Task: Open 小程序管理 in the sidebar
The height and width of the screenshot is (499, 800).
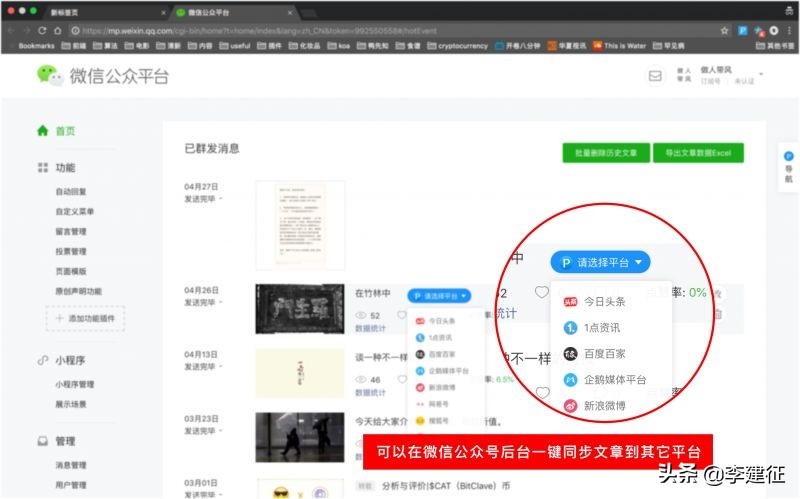Action: tap(74, 384)
